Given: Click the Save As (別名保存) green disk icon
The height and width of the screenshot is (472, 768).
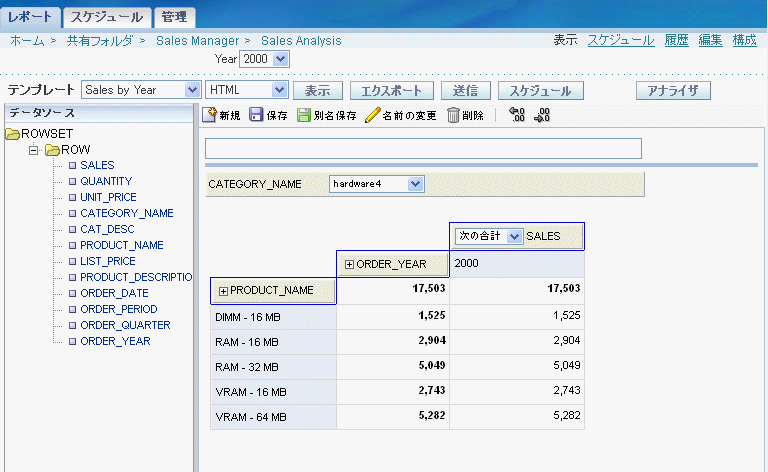Looking at the screenshot, I should tap(304, 115).
